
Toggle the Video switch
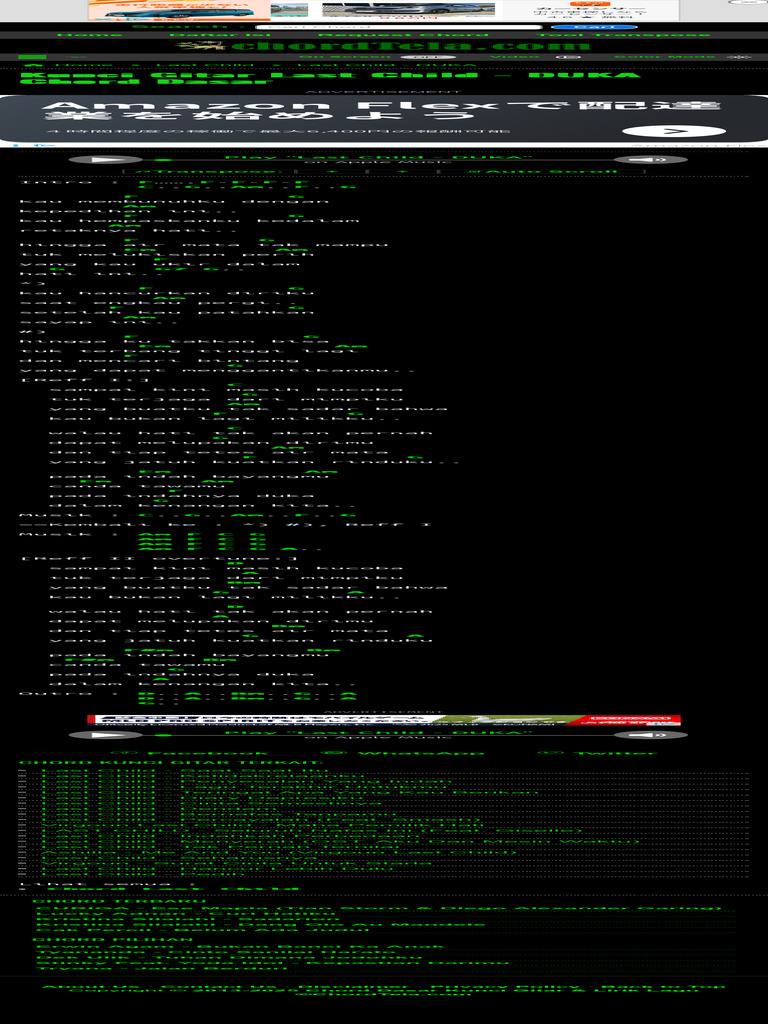point(568,57)
